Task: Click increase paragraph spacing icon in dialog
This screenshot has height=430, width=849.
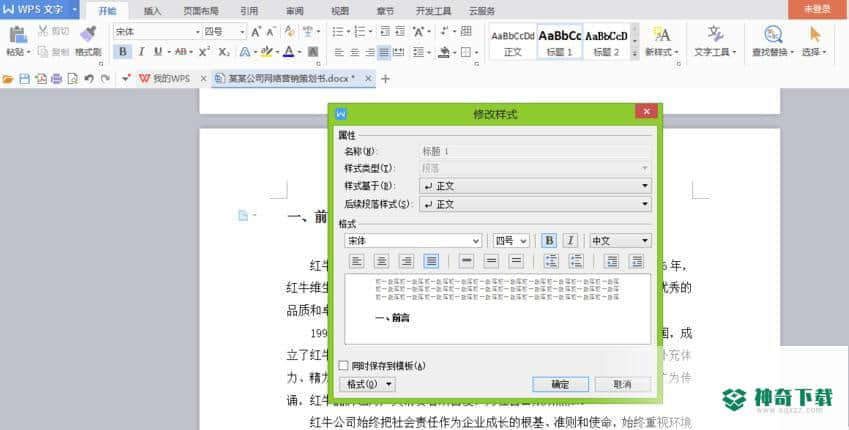Action: point(551,262)
